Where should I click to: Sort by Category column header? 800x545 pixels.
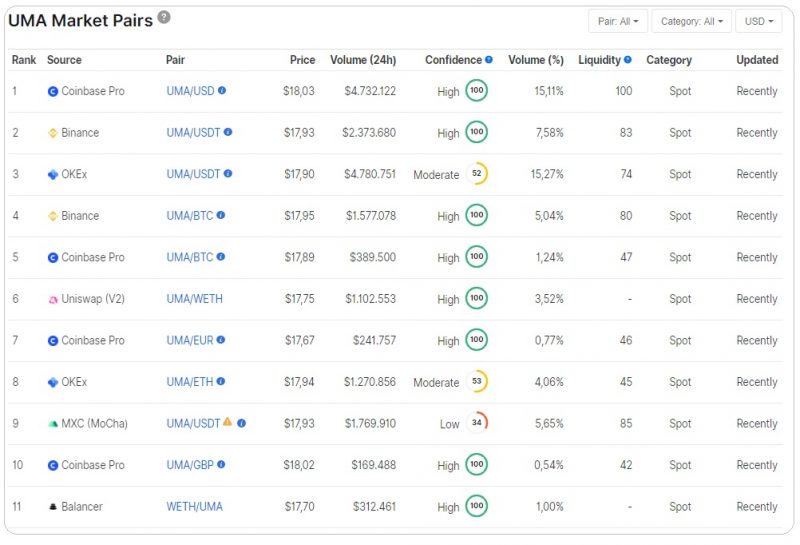pyautogui.click(x=669, y=60)
